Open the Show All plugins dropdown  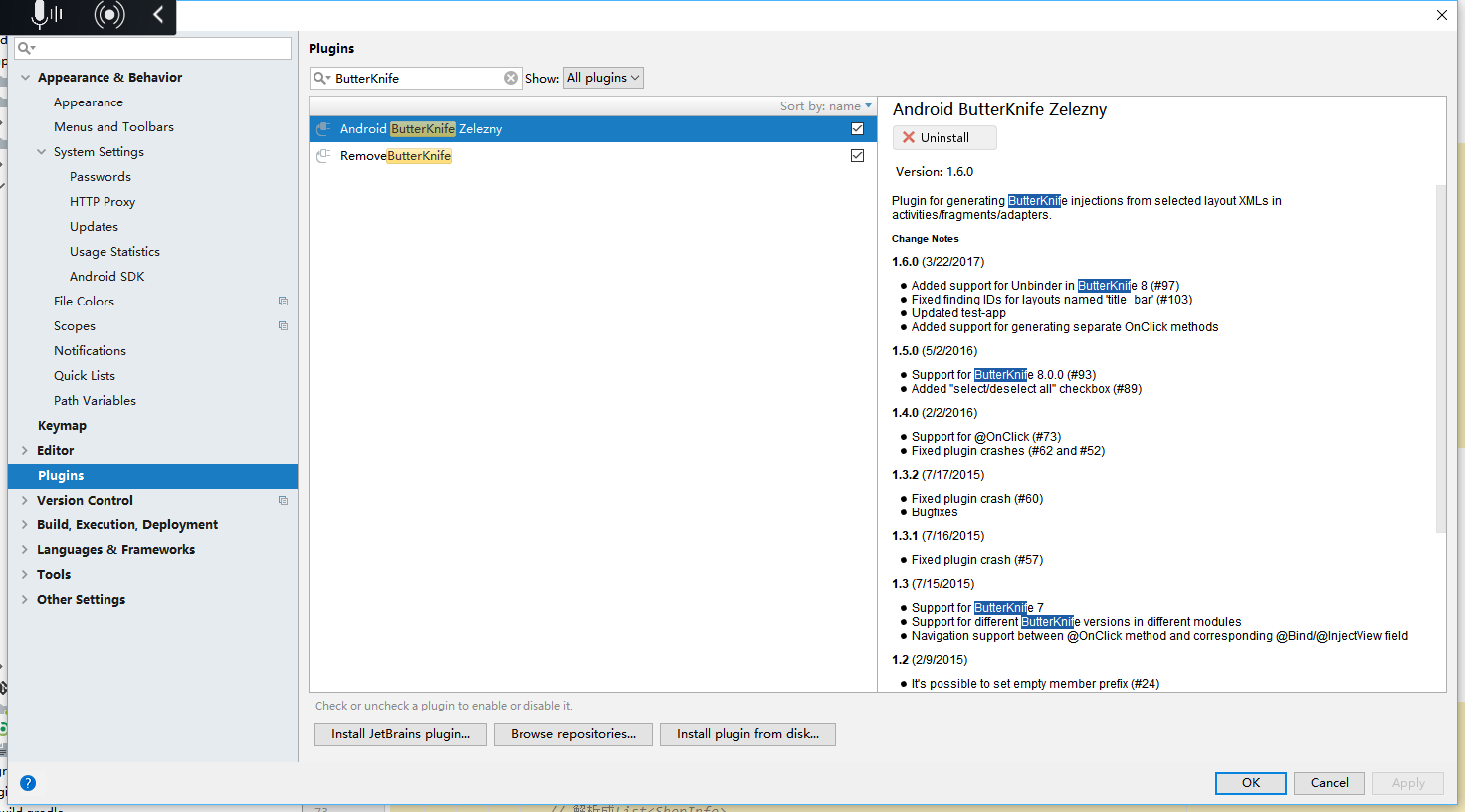pos(603,78)
